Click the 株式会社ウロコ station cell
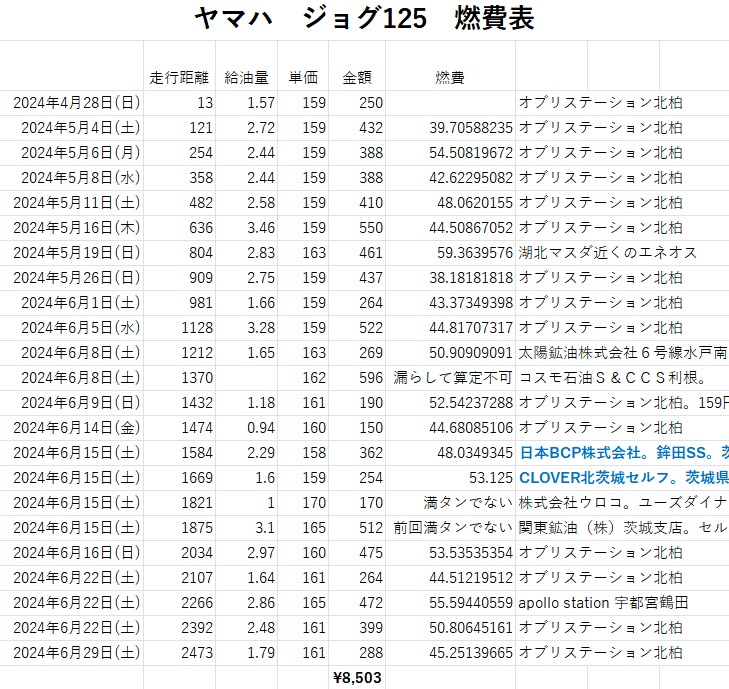 coord(622,503)
